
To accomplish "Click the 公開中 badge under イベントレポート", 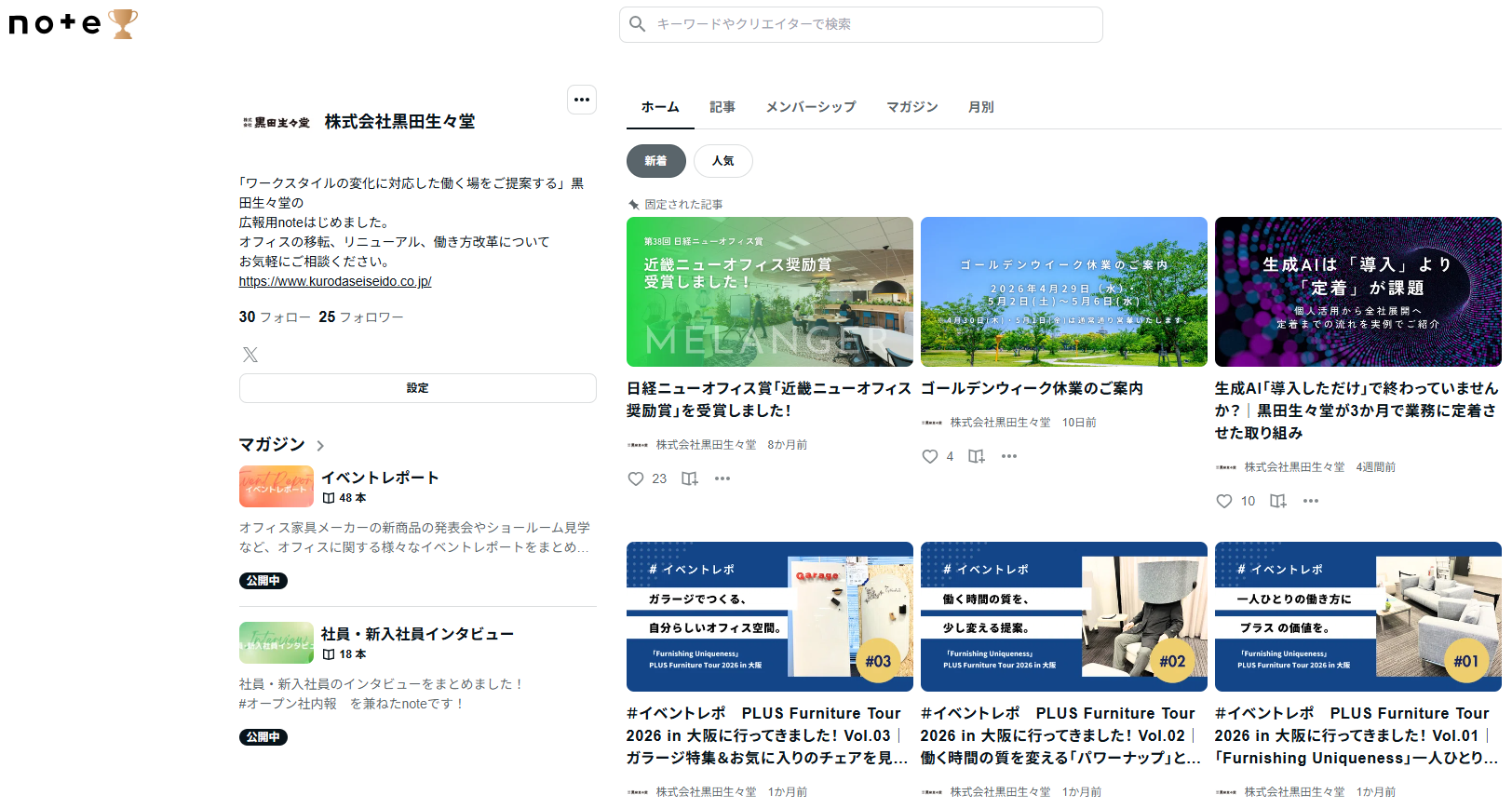I will tap(263, 581).
